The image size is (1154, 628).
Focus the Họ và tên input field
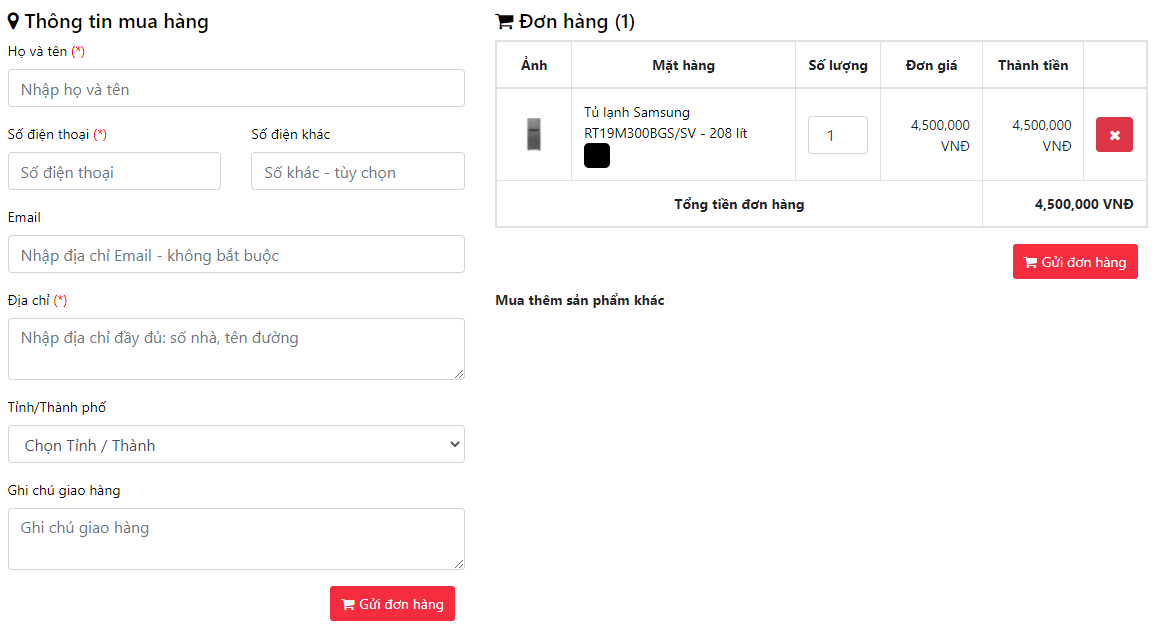coord(236,89)
